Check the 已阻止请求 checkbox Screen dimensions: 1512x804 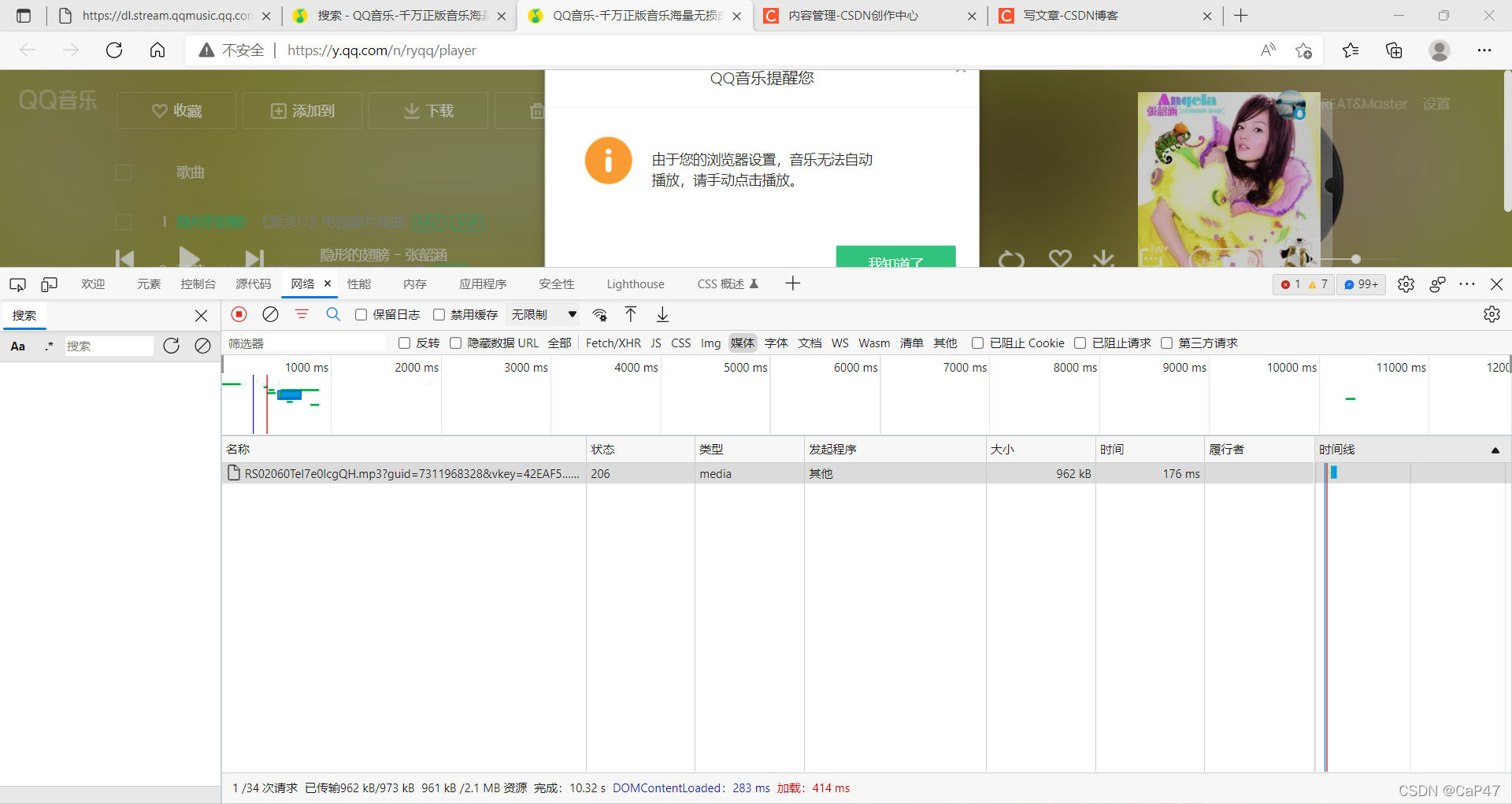pyautogui.click(x=1080, y=343)
